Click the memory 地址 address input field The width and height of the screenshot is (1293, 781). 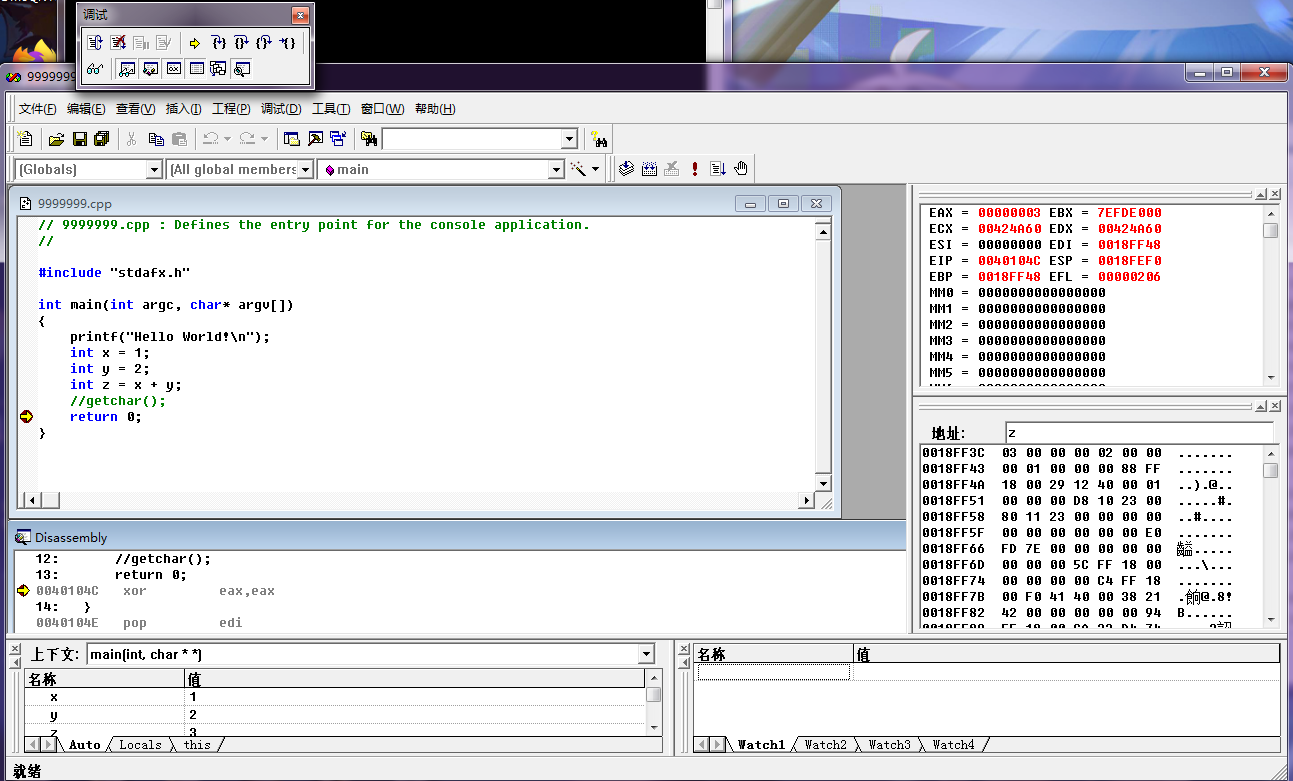pyautogui.click(x=1138, y=433)
